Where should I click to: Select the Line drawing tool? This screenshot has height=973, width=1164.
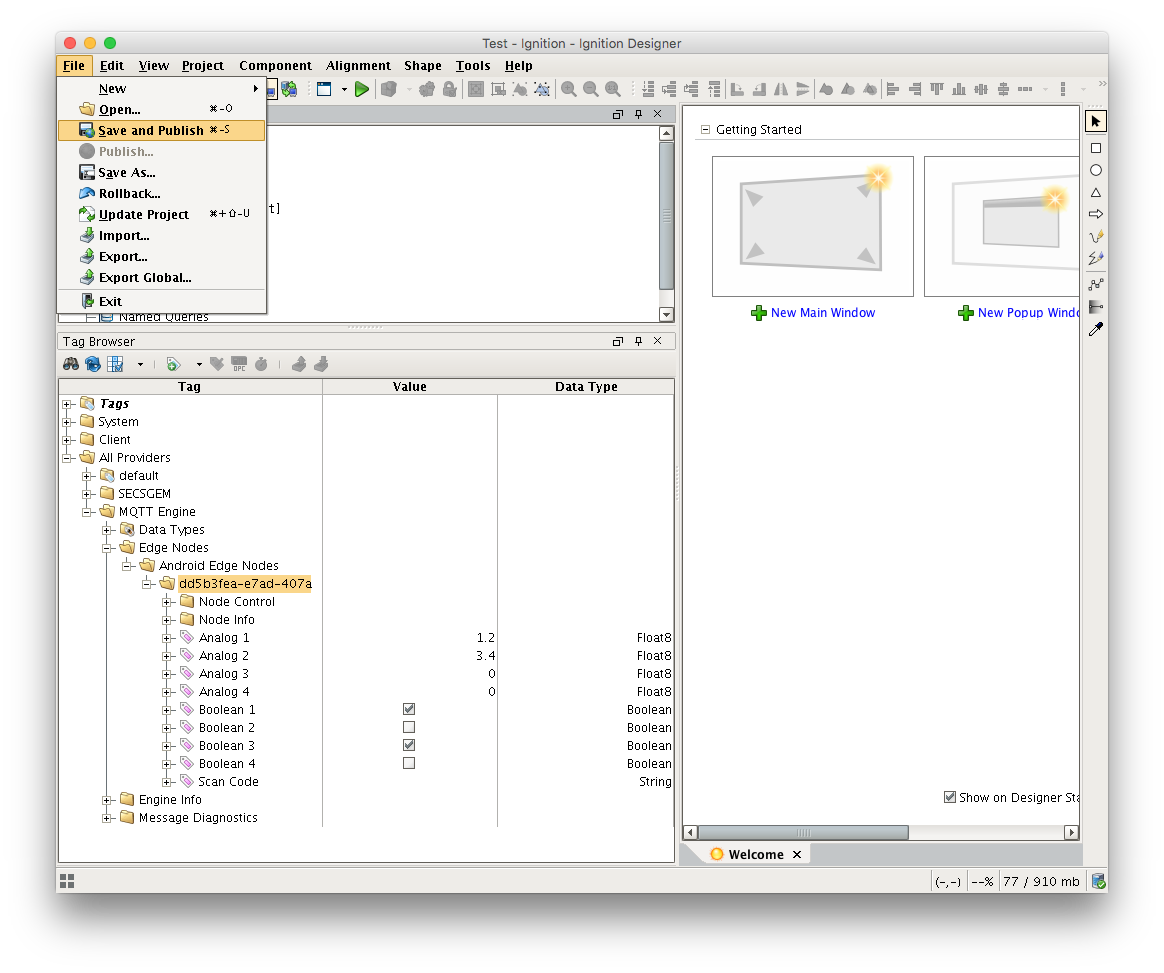click(x=1096, y=258)
